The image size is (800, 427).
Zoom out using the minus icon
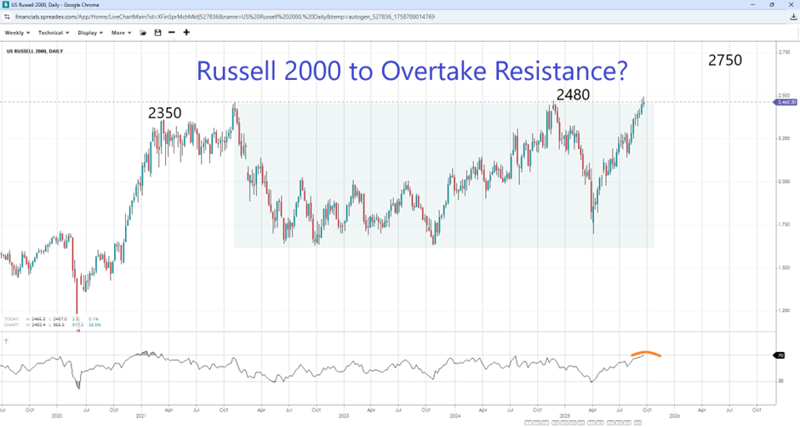click(x=172, y=32)
